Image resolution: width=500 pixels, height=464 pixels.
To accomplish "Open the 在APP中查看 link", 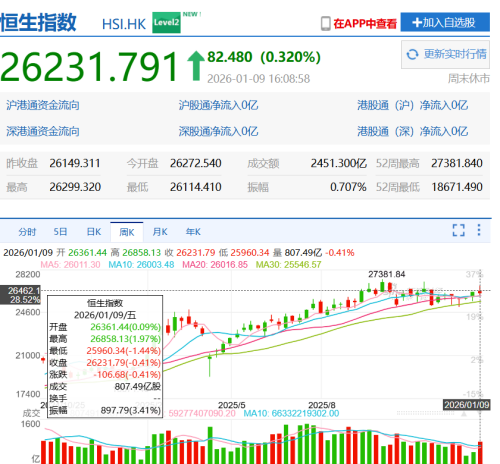I will (x=365, y=23).
